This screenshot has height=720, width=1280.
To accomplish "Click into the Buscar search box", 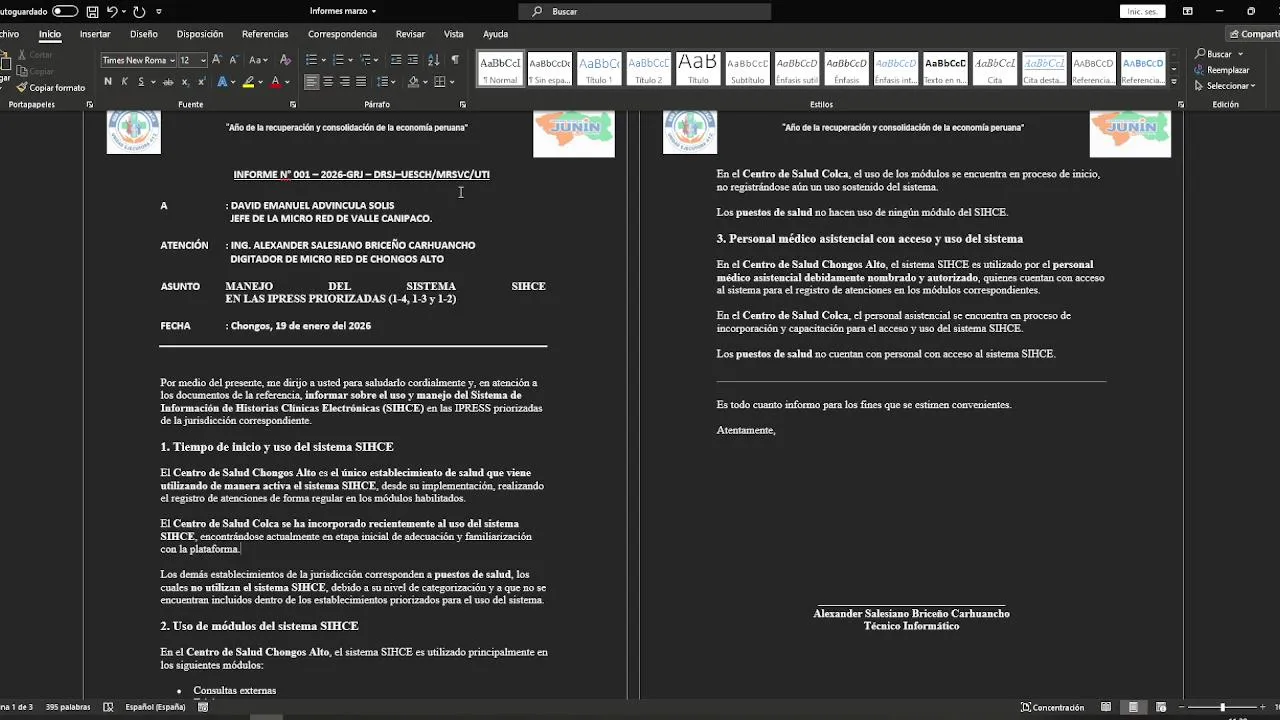I will tap(645, 11).
